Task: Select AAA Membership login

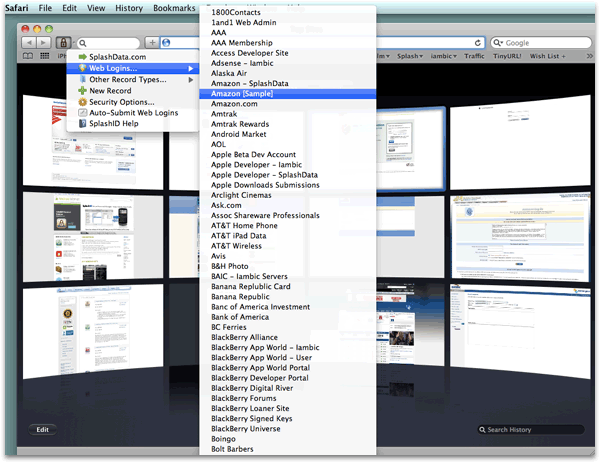Action: tap(287, 43)
